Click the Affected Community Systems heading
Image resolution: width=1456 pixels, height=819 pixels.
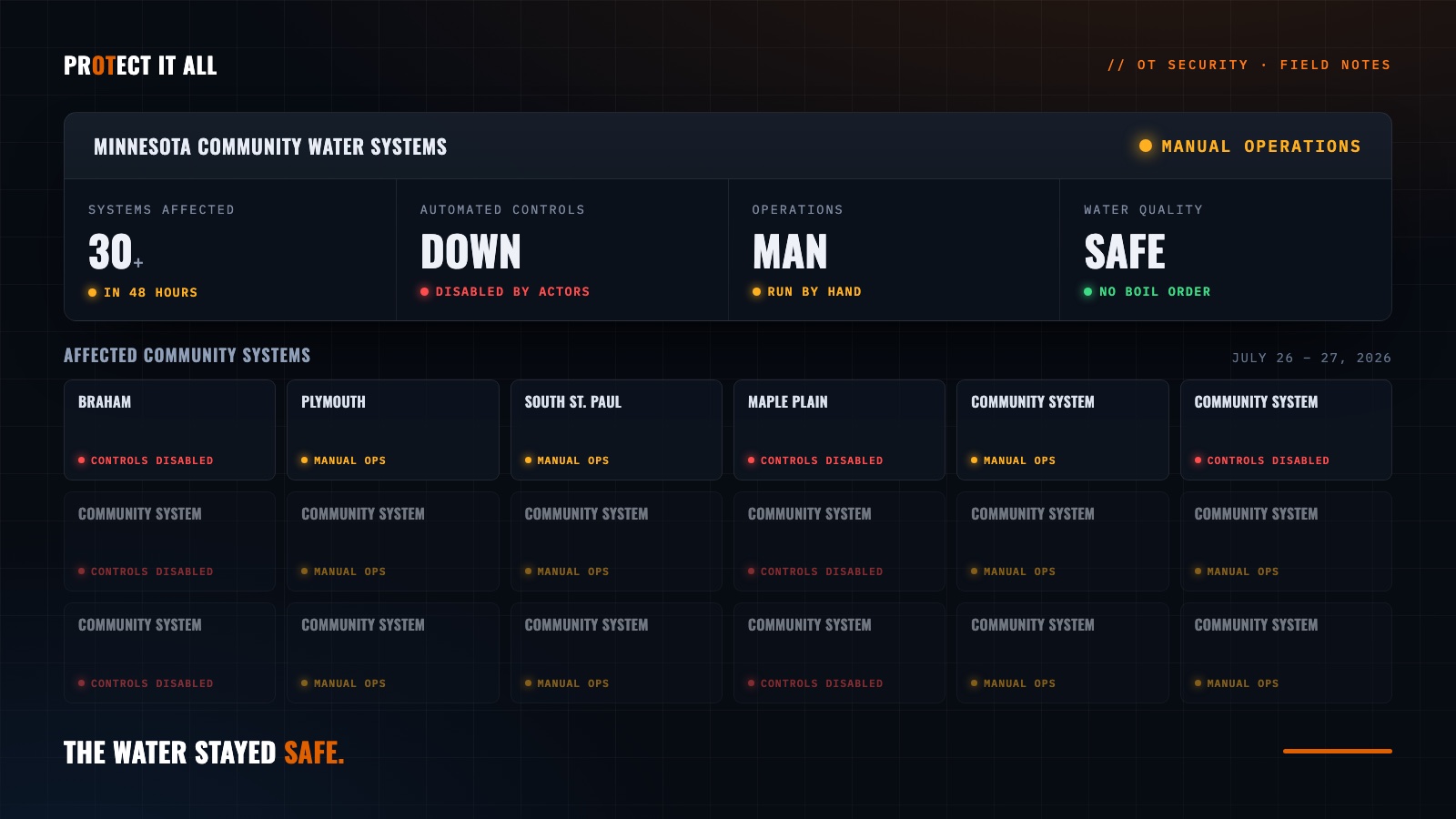pos(187,355)
